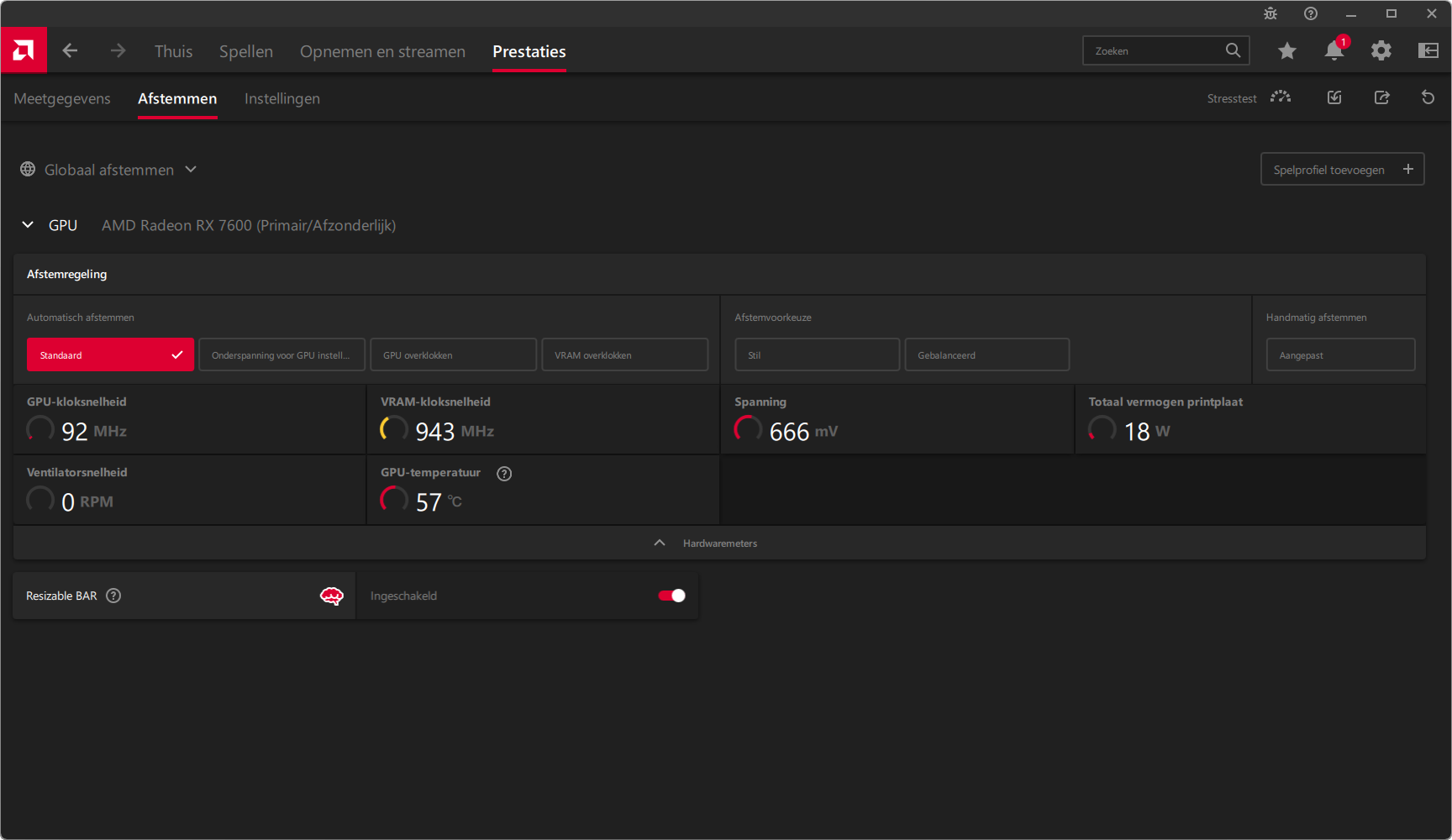Select Aangepast manual tuning

point(1340,354)
